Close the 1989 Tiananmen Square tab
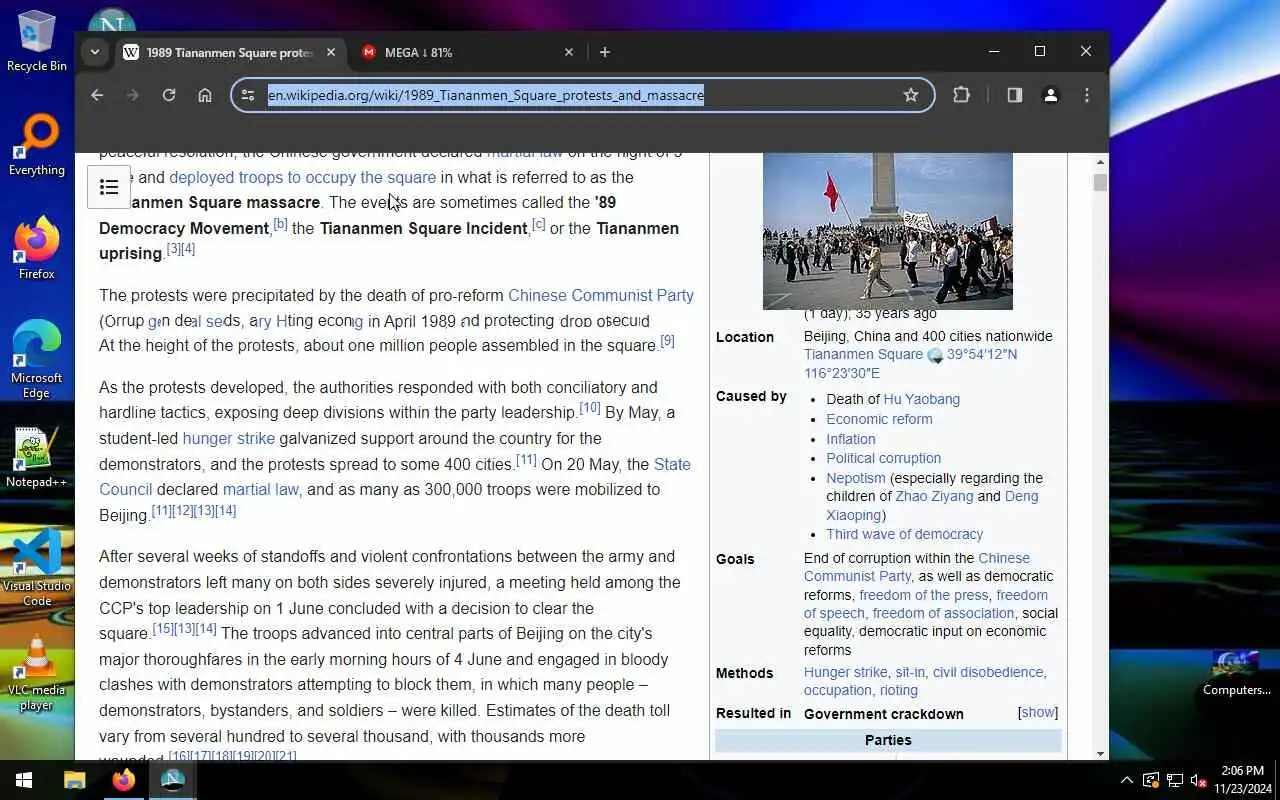Screen dimensions: 1280x800 pyautogui.click(x=331, y=52)
